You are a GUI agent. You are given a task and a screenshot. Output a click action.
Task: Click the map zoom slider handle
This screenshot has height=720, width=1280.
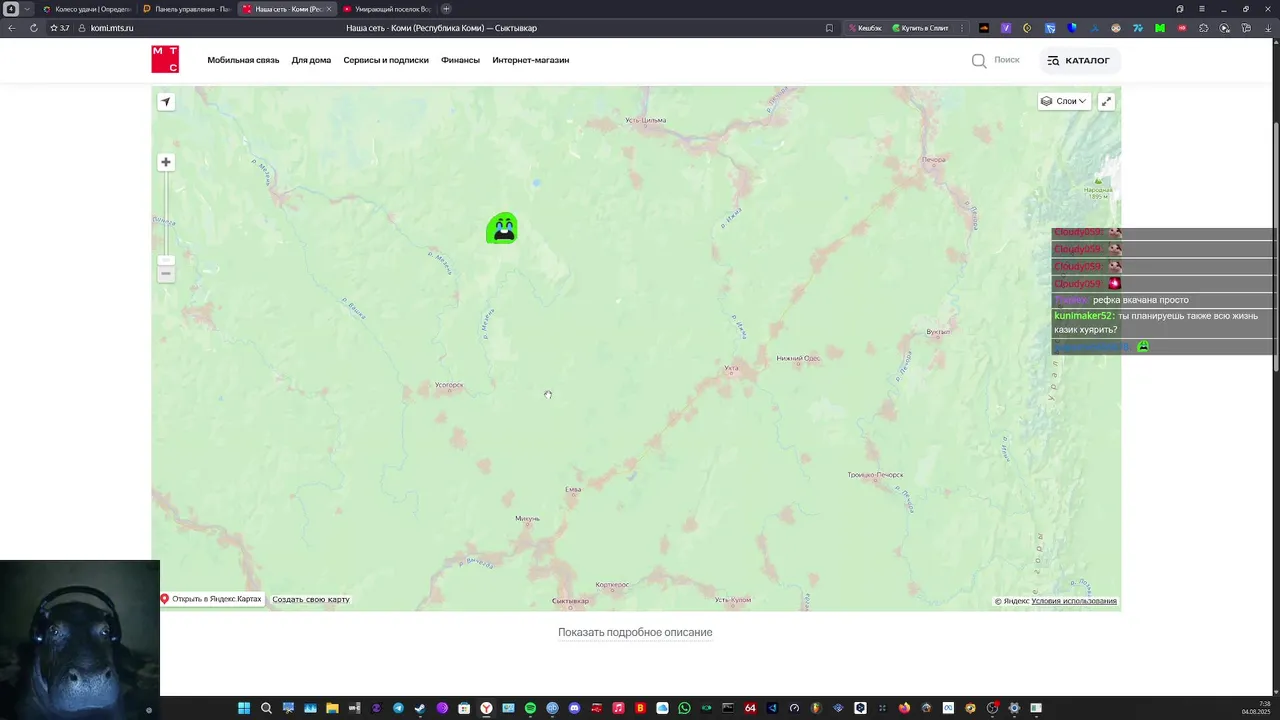(166, 260)
